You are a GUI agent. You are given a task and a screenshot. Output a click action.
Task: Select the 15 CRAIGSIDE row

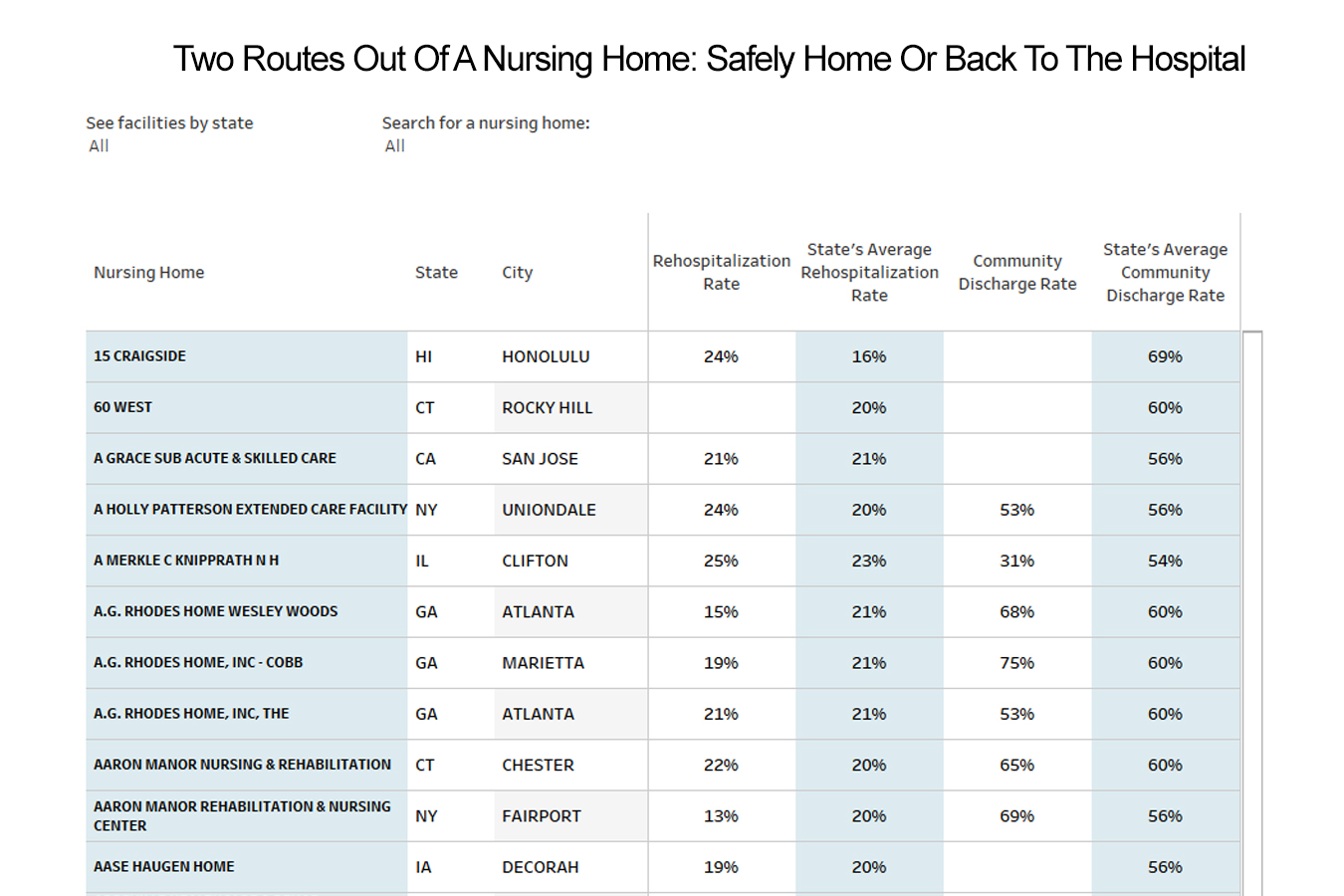coord(137,355)
